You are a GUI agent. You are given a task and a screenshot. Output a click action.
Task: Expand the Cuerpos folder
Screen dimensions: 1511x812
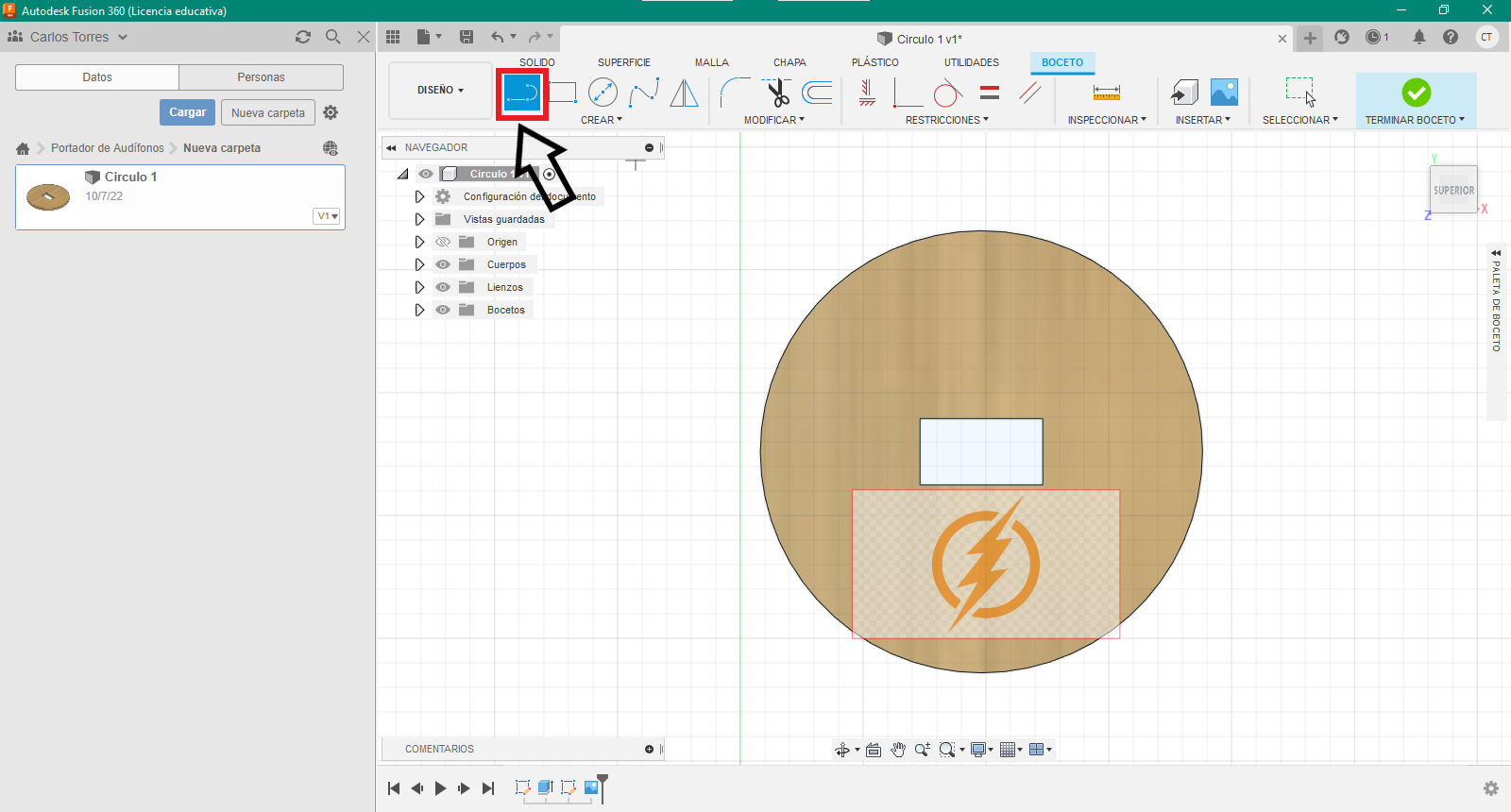419,264
